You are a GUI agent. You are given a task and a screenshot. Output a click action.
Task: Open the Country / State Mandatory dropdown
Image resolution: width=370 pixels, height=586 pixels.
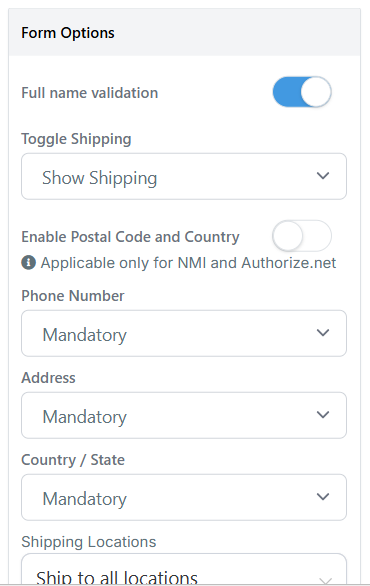point(184,497)
